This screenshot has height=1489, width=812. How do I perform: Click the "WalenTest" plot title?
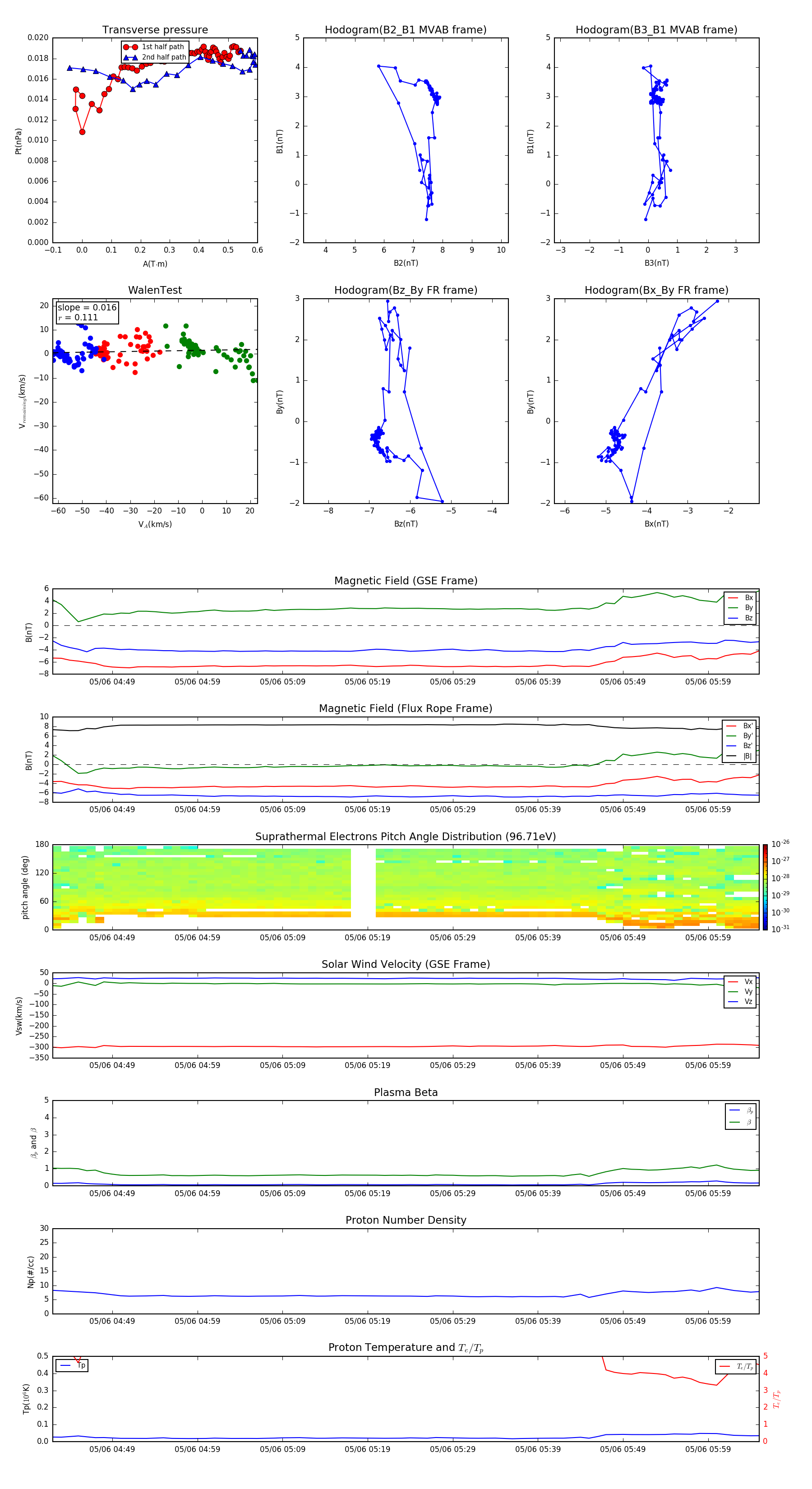click(x=155, y=290)
